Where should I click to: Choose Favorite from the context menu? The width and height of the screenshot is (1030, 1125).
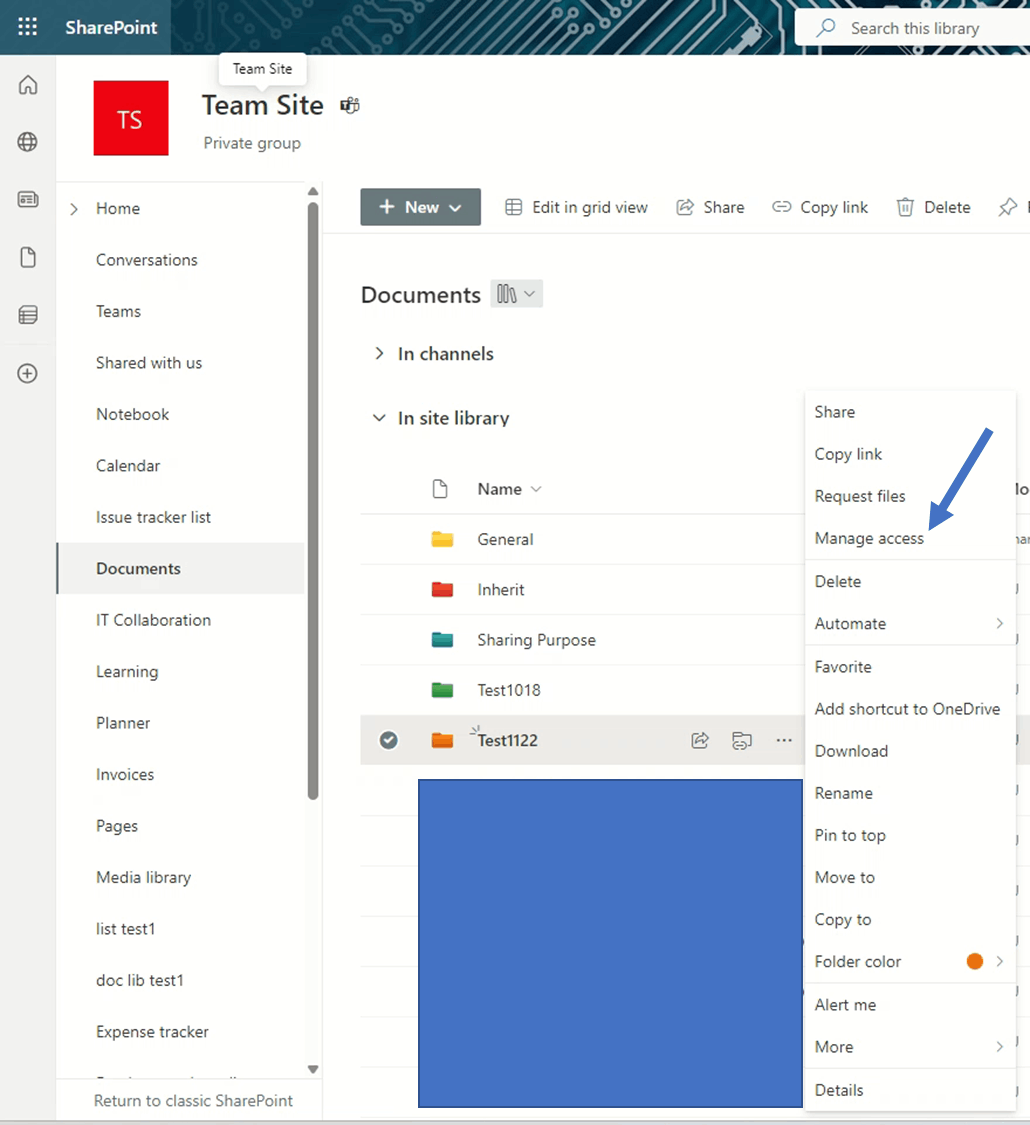click(910, 667)
